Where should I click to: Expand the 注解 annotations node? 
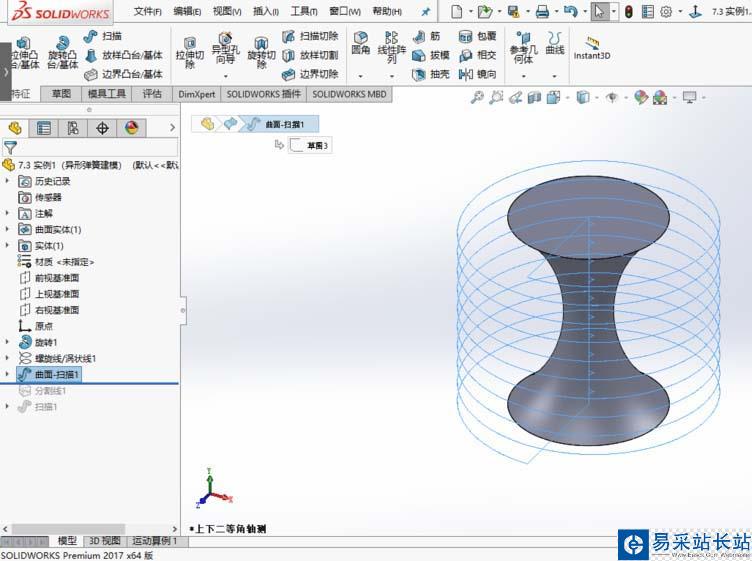point(7,213)
